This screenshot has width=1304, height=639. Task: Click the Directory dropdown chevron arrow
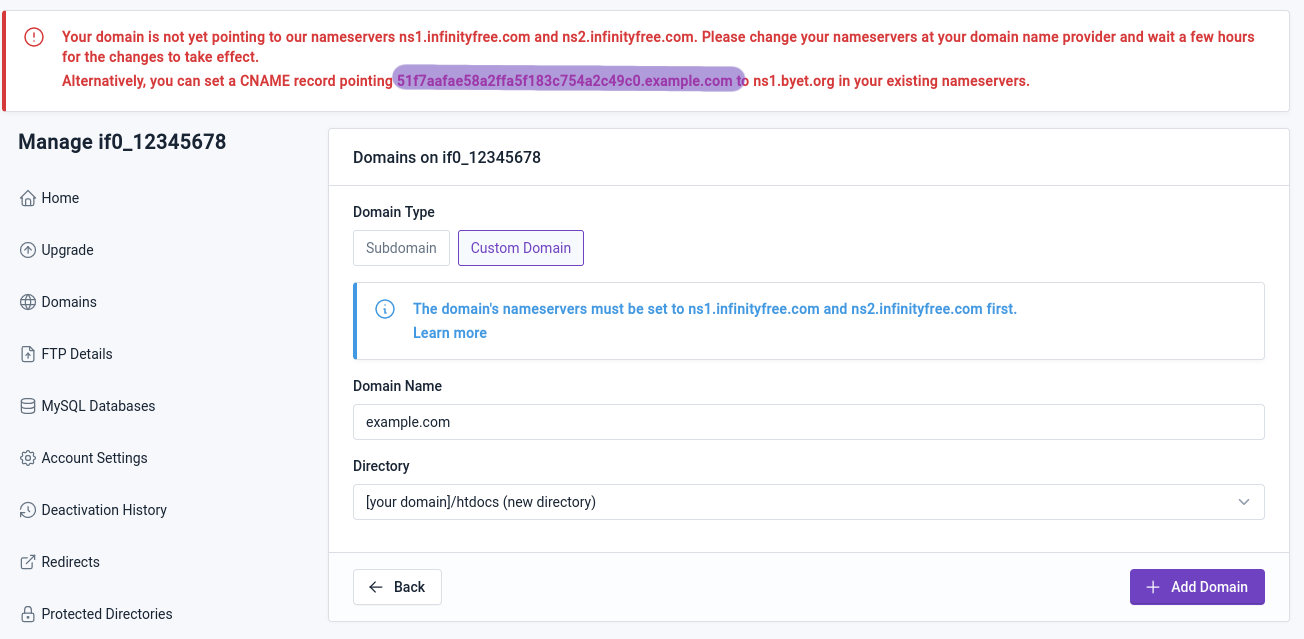[x=1244, y=502]
